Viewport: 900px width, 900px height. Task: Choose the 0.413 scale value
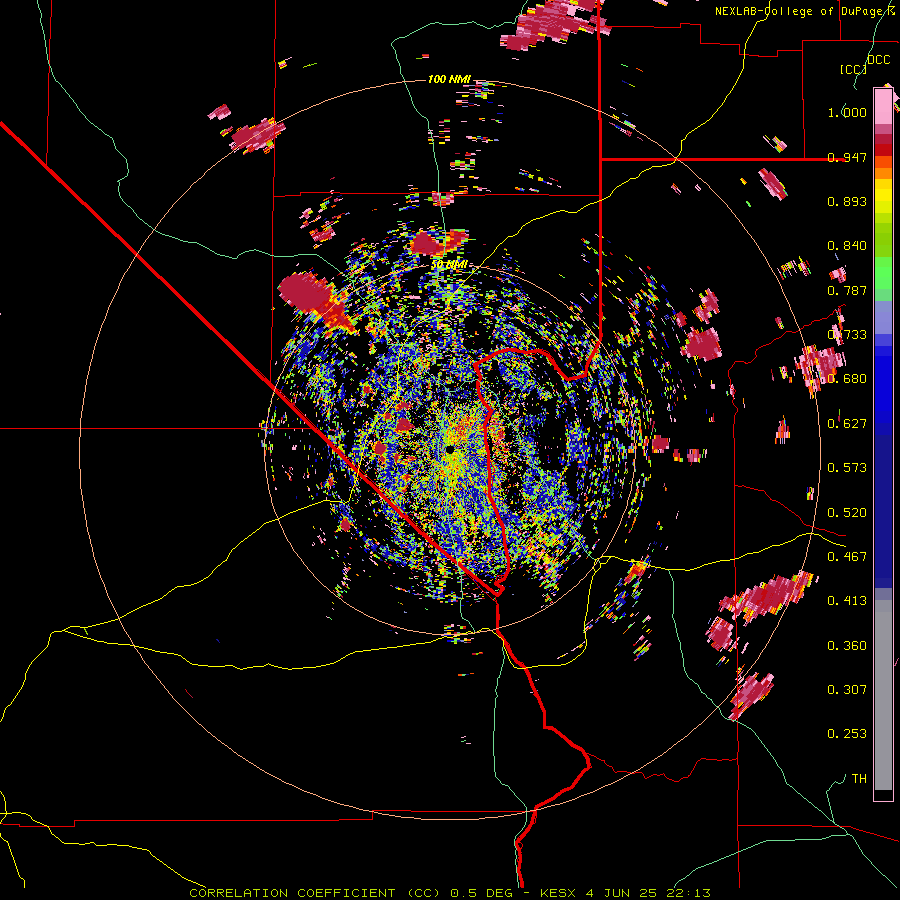click(x=847, y=601)
